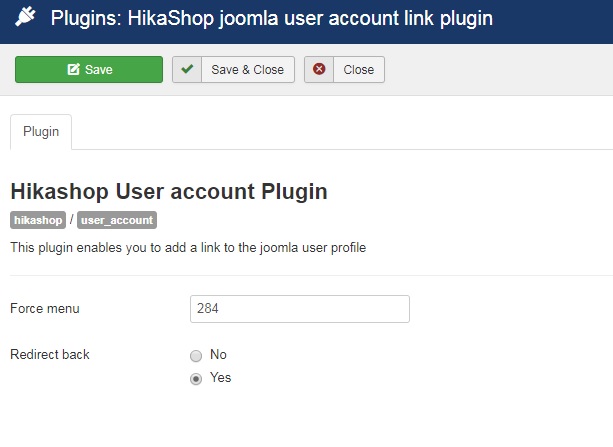Viewport: 613px width, 447px height.
Task: Focus the Force menu input field
Action: [x=299, y=309]
